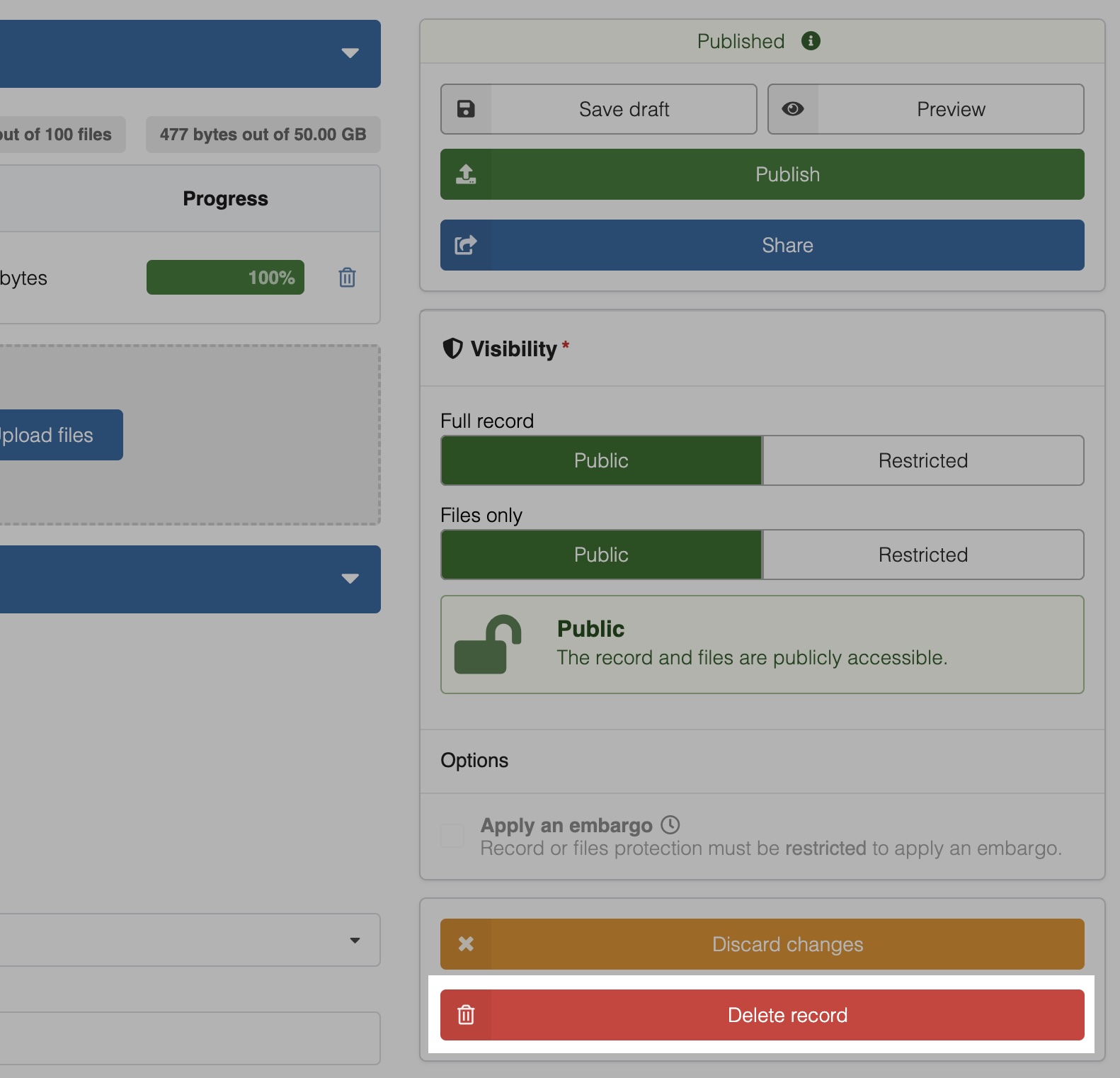Image resolution: width=1120 pixels, height=1078 pixels.
Task: Set Files only visibility to Public
Action: pyautogui.click(x=601, y=555)
